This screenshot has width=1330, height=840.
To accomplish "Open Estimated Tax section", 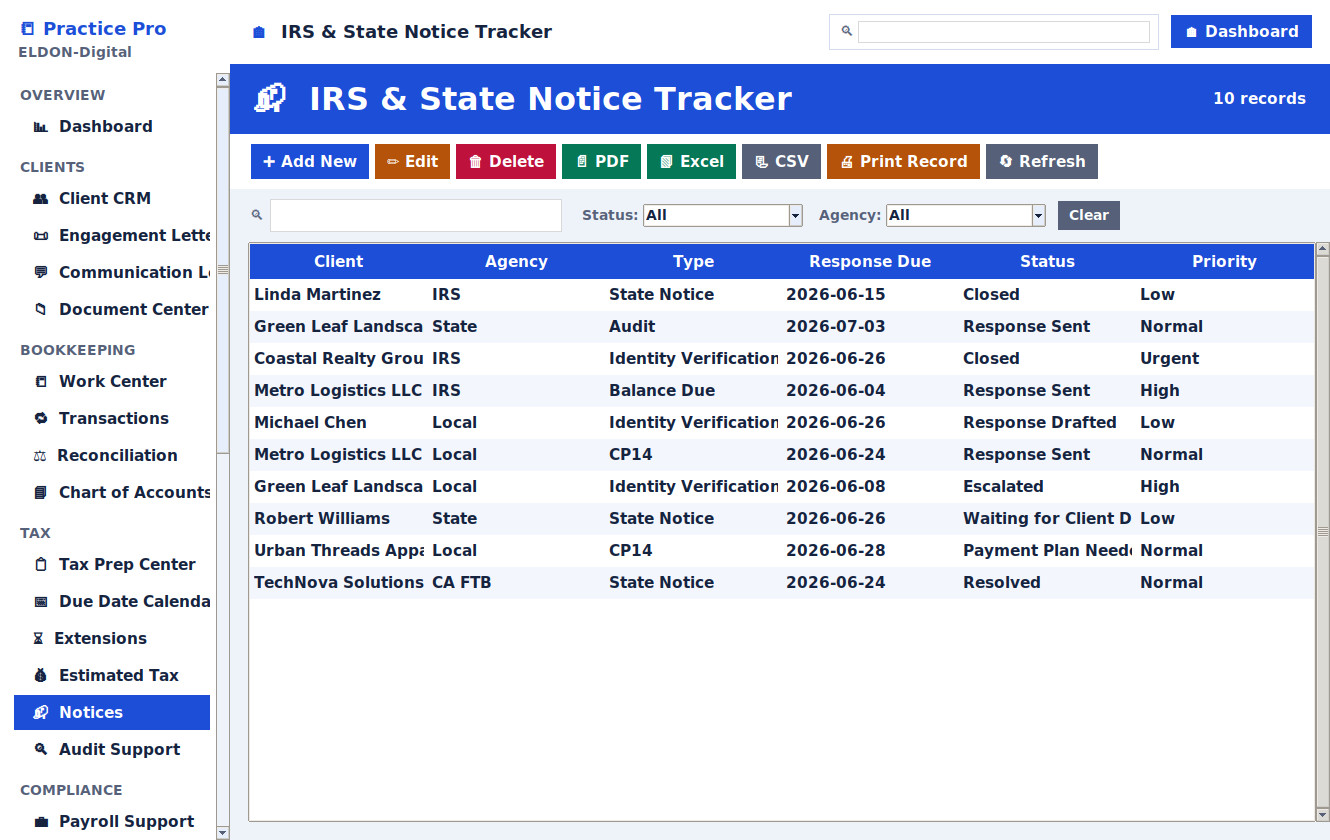I will [x=112, y=676].
